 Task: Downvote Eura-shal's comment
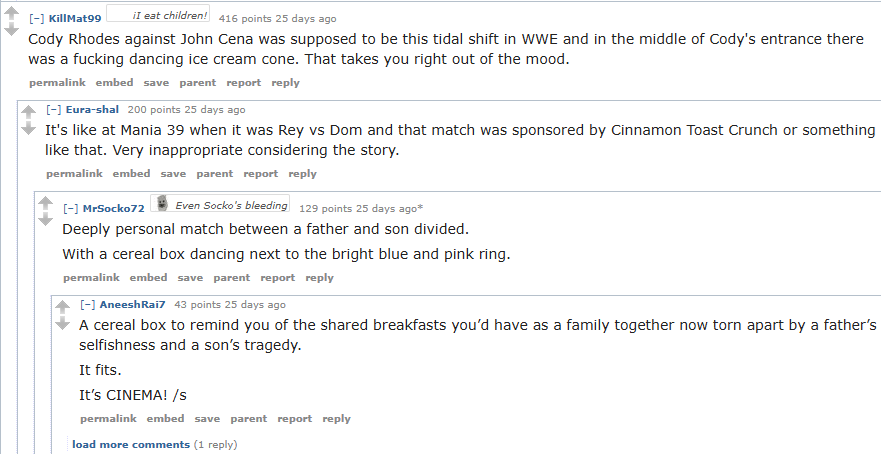pyautogui.click(x=28, y=129)
